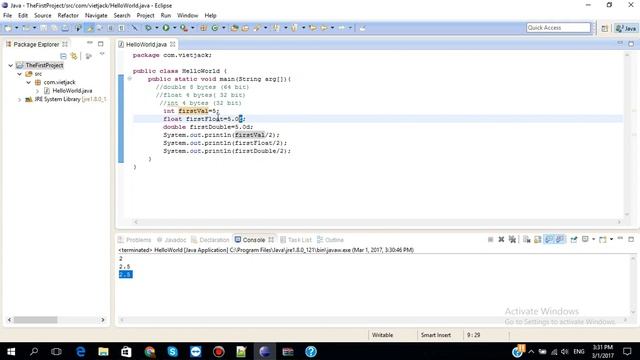Click the Pin Console icon
The height and width of the screenshot is (360, 640).
pyautogui.click(x=574, y=240)
